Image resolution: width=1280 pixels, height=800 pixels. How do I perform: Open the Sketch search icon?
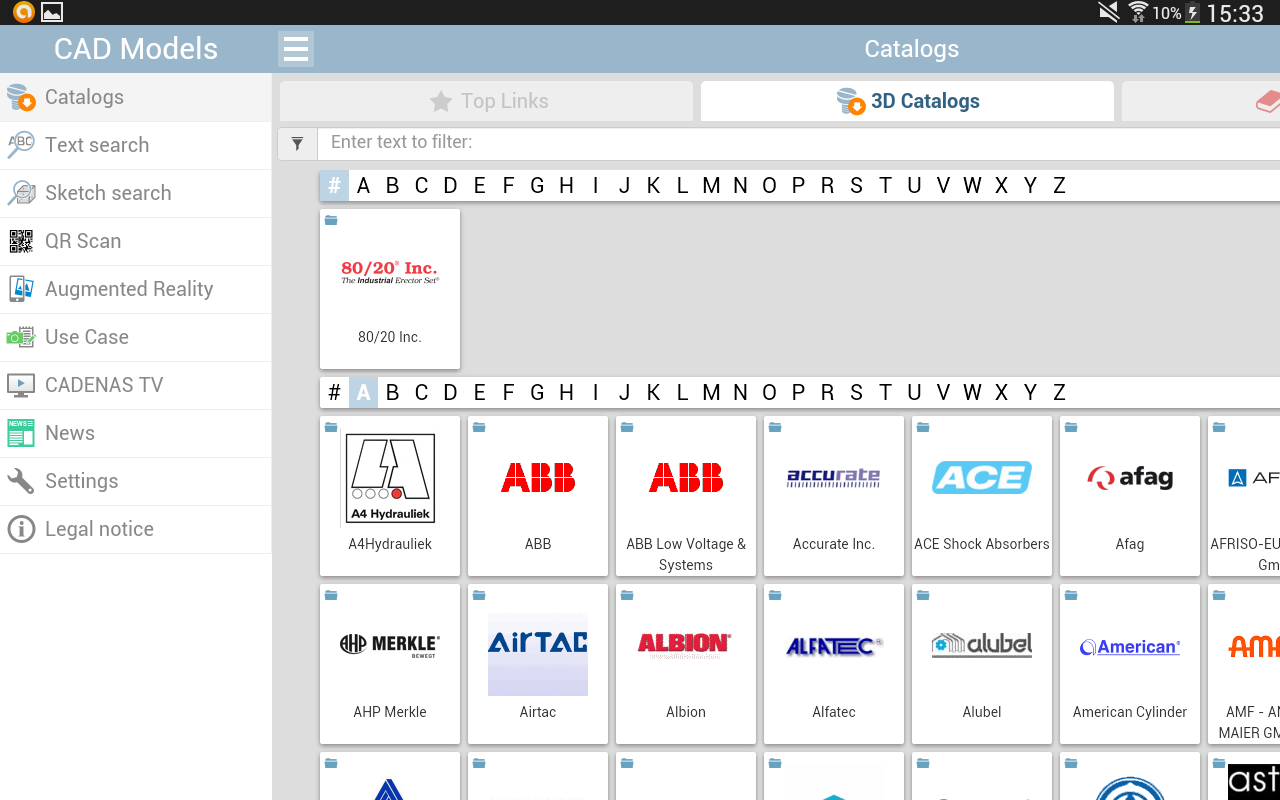click(x=21, y=193)
